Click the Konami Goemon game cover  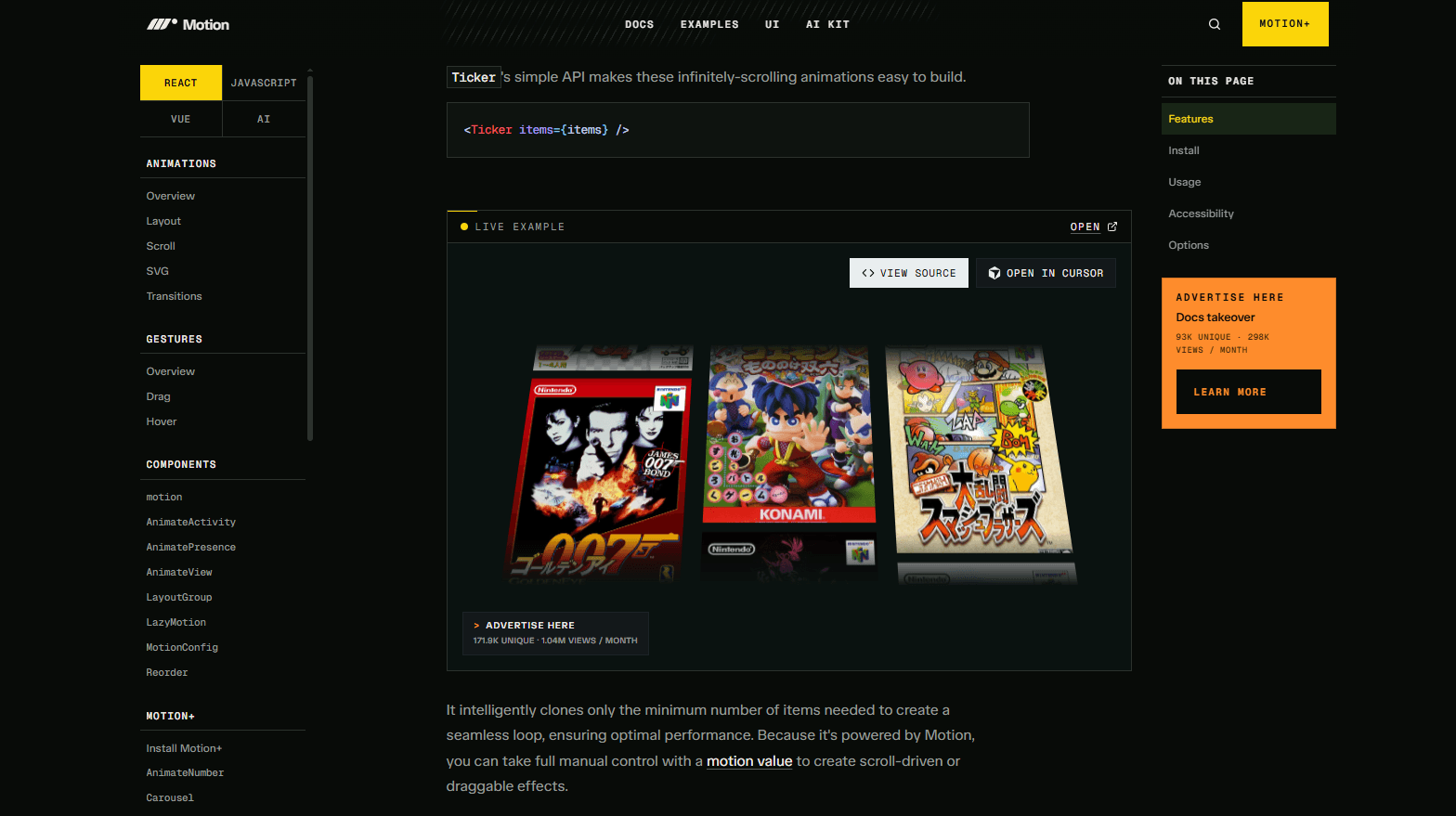pyautogui.click(x=790, y=434)
